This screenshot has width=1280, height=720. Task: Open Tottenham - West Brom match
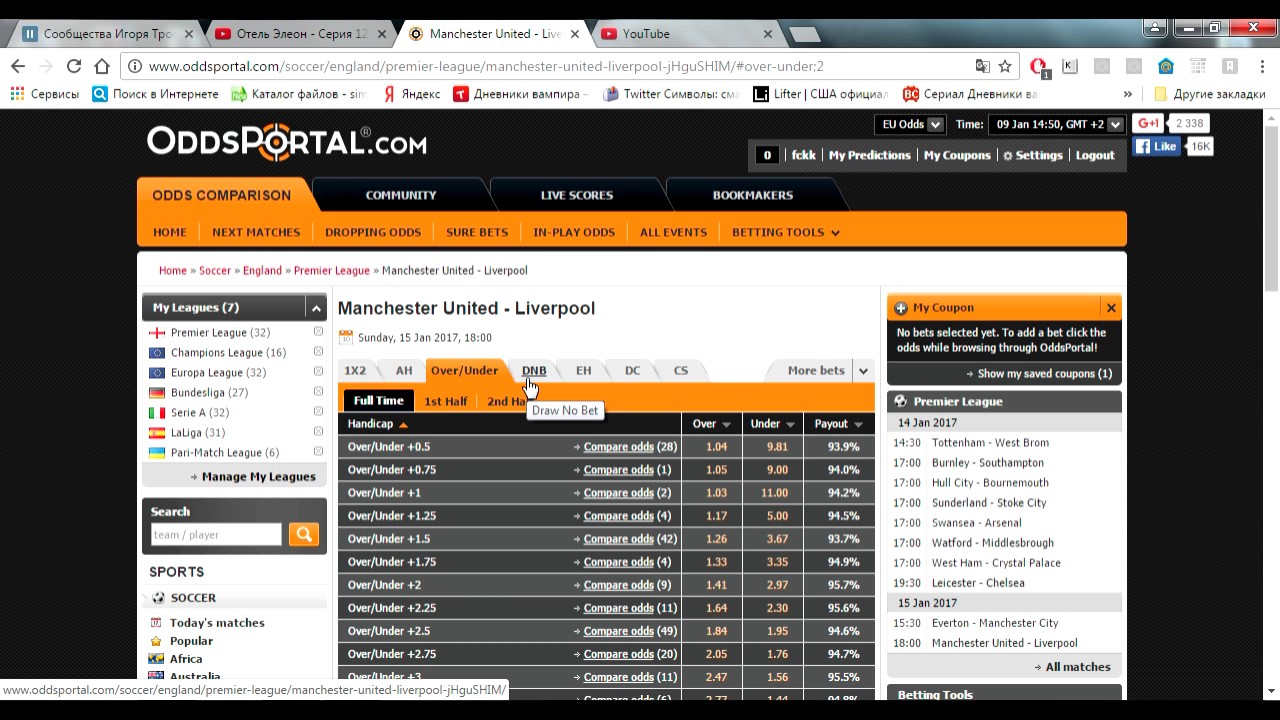coord(990,443)
